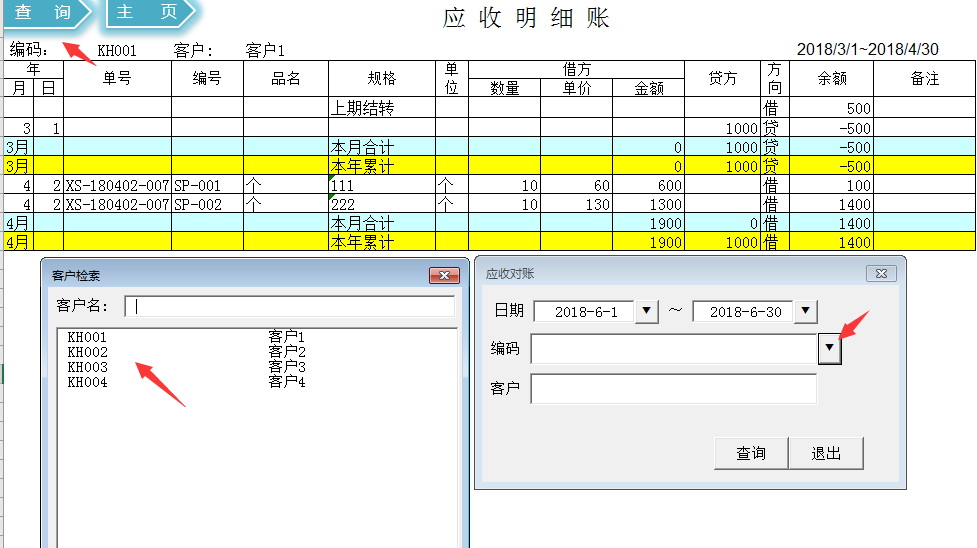Click the 应收明细账 title

click(526, 17)
